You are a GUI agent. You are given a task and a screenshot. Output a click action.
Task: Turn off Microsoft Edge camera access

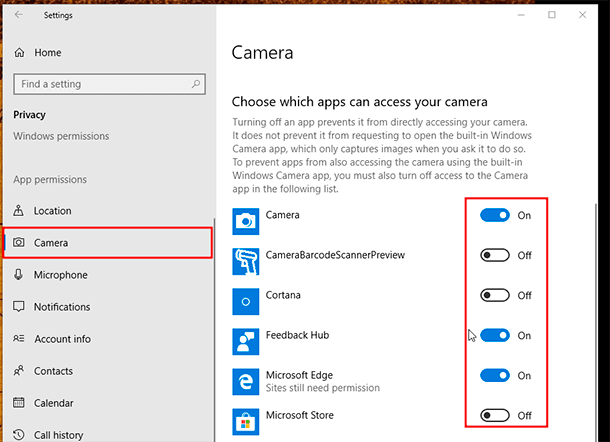pyautogui.click(x=495, y=376)
